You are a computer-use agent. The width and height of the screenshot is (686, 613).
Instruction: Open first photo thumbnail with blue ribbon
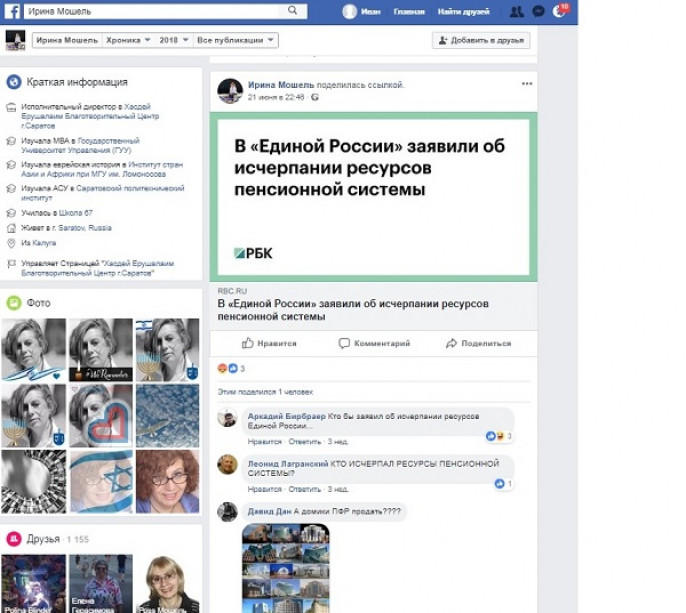pos(34,350)
